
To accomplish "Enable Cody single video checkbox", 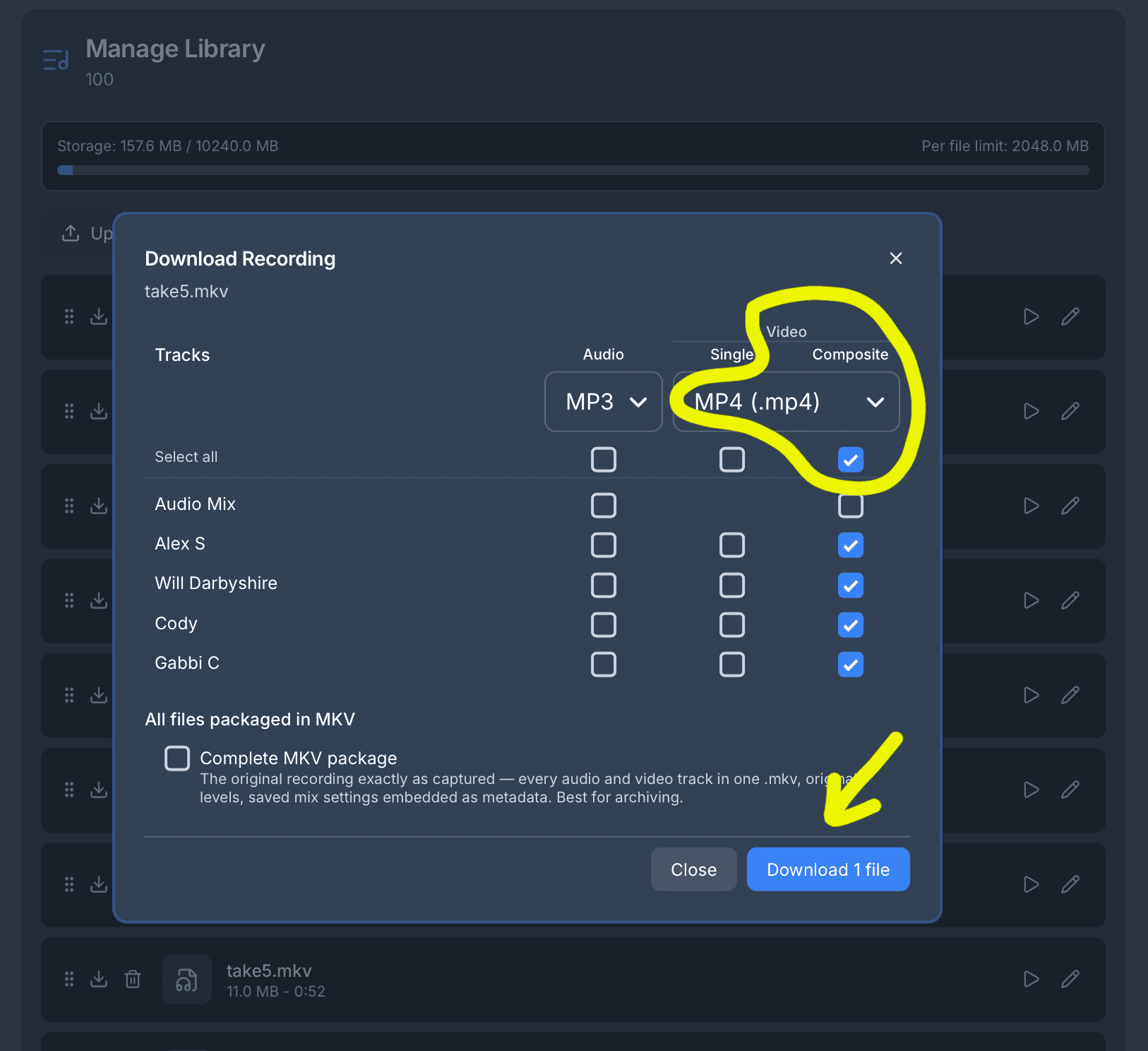I will click(x=732, y=625).
